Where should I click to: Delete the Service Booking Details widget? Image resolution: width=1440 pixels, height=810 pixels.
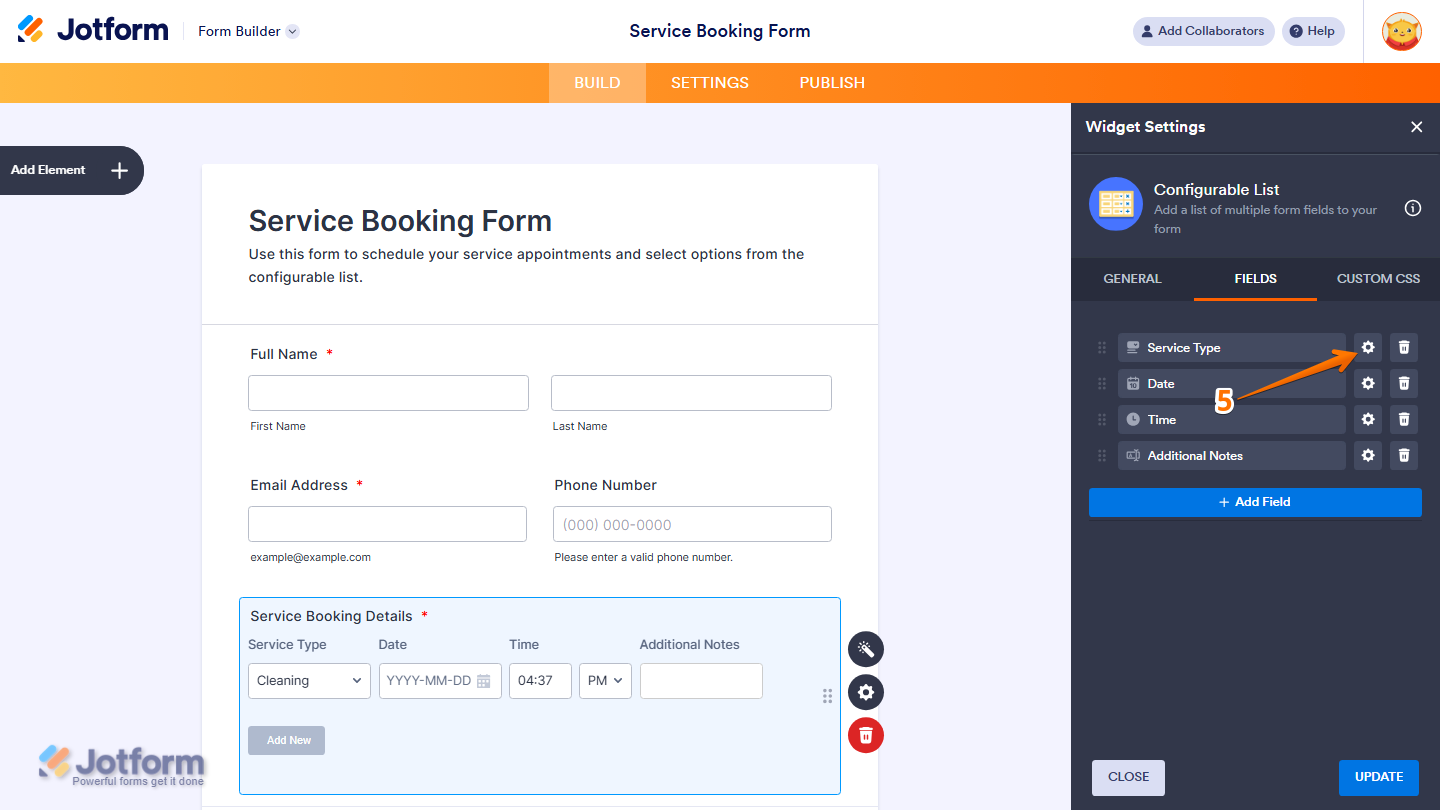[865, 734]
